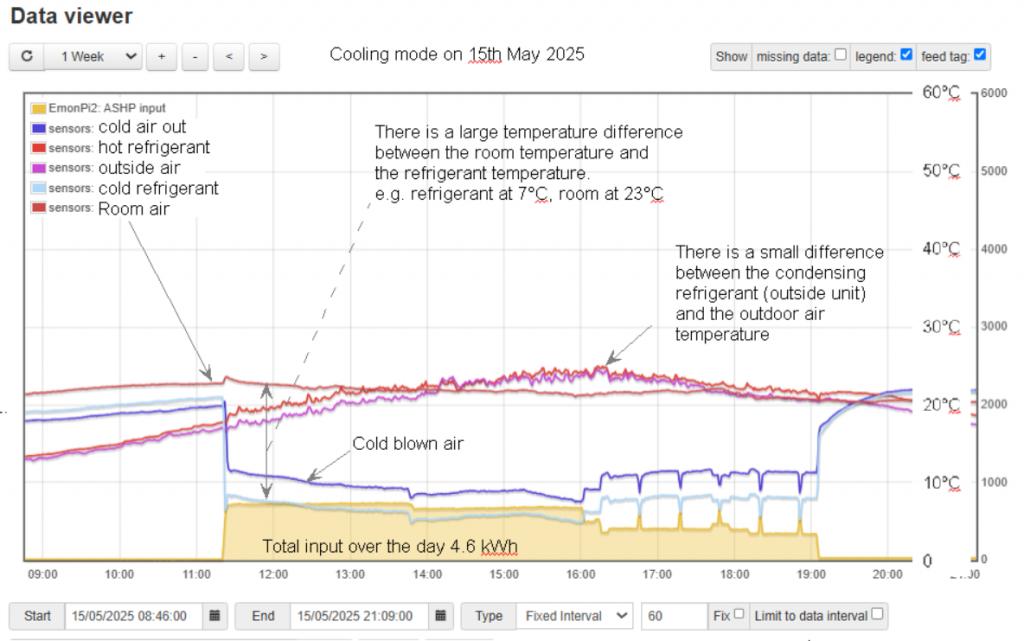Disable the feed tag checkbox
Viewport: 1024px width, 641px height.
980,55
